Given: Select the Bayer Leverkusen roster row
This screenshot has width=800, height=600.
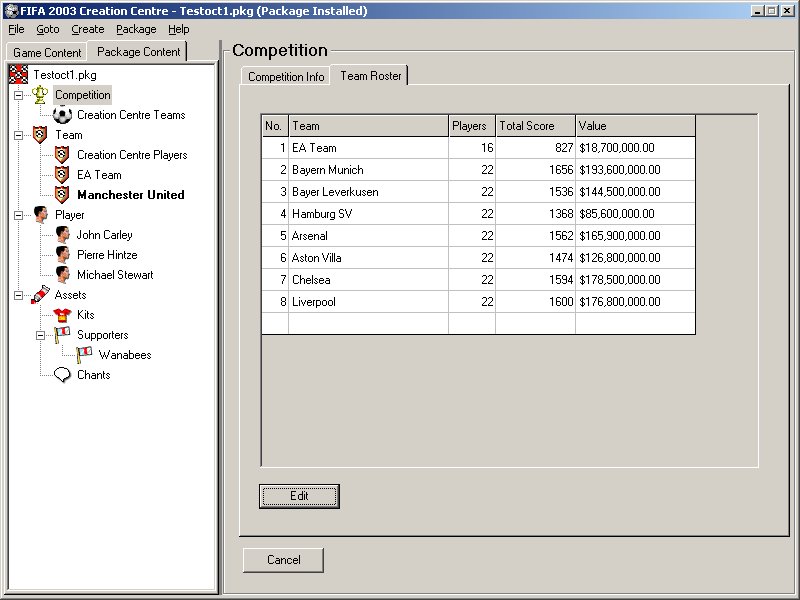Looking at the screenshot, I should click(x=479, y=192).
